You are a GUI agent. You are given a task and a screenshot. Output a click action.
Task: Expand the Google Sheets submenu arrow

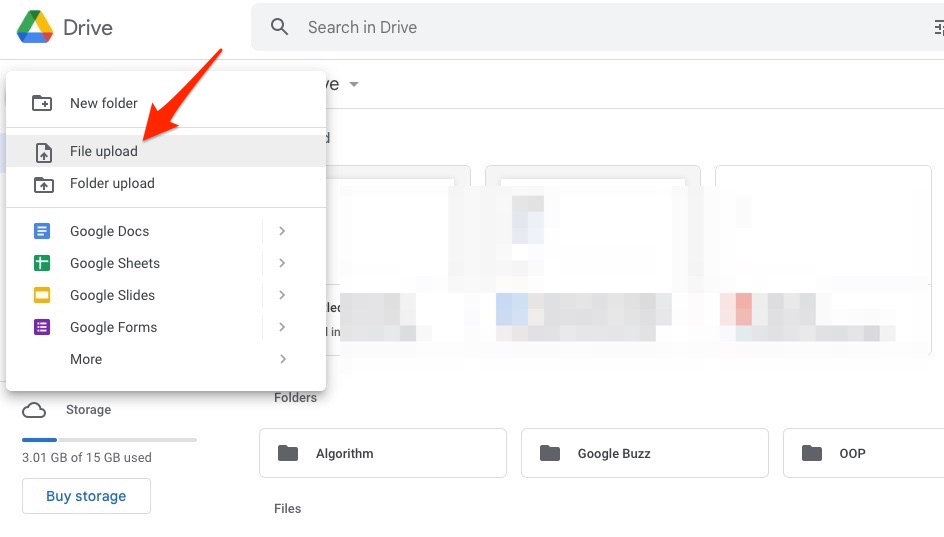click(x=282, y=263)
